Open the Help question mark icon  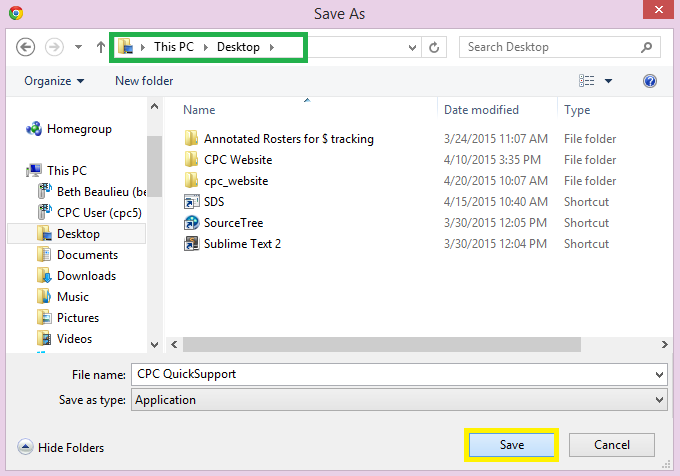650,81
